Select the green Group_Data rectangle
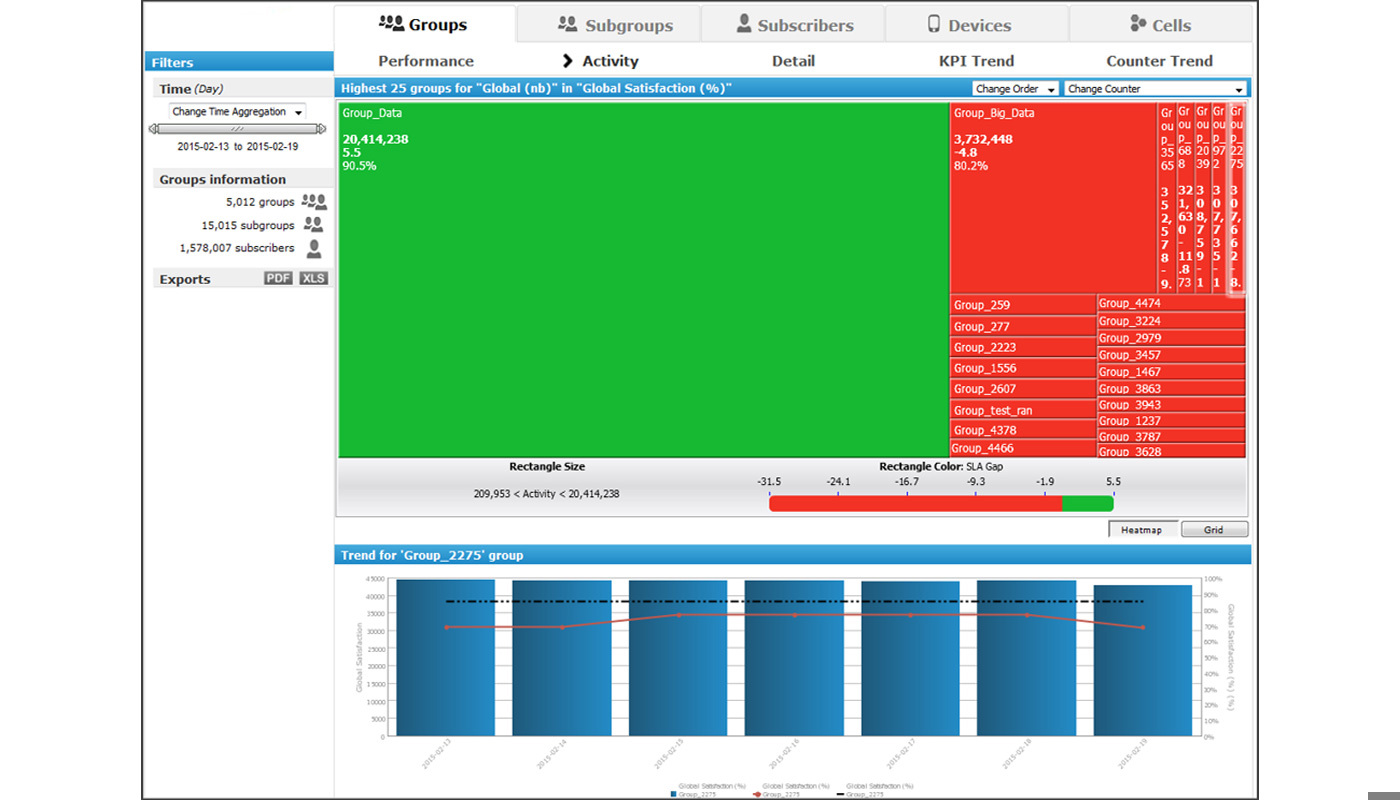This screenshot has height=800, width=1400. pos(644,280)
